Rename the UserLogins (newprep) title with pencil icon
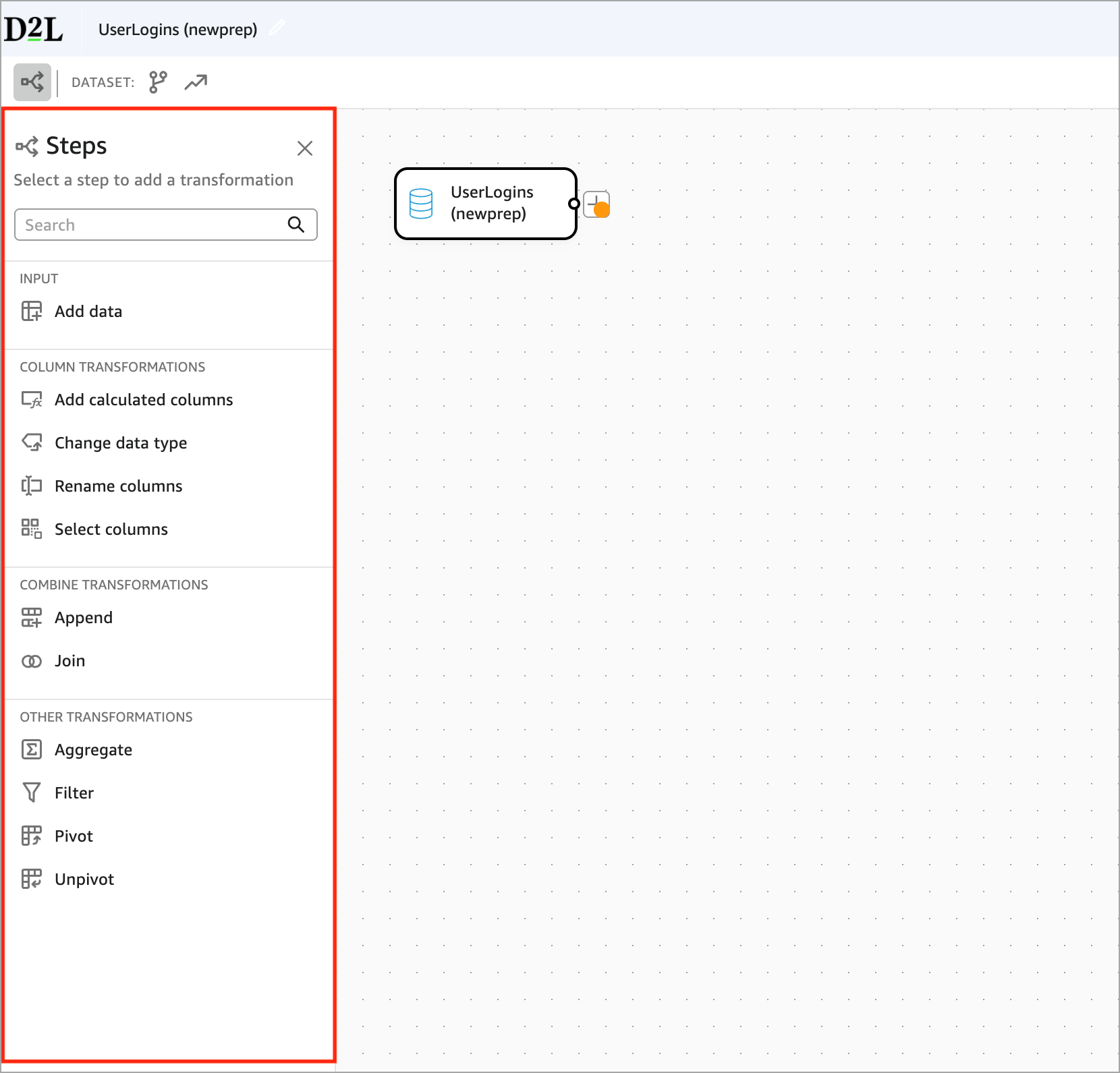The image size is (1120, 1073). pos(277,28)
